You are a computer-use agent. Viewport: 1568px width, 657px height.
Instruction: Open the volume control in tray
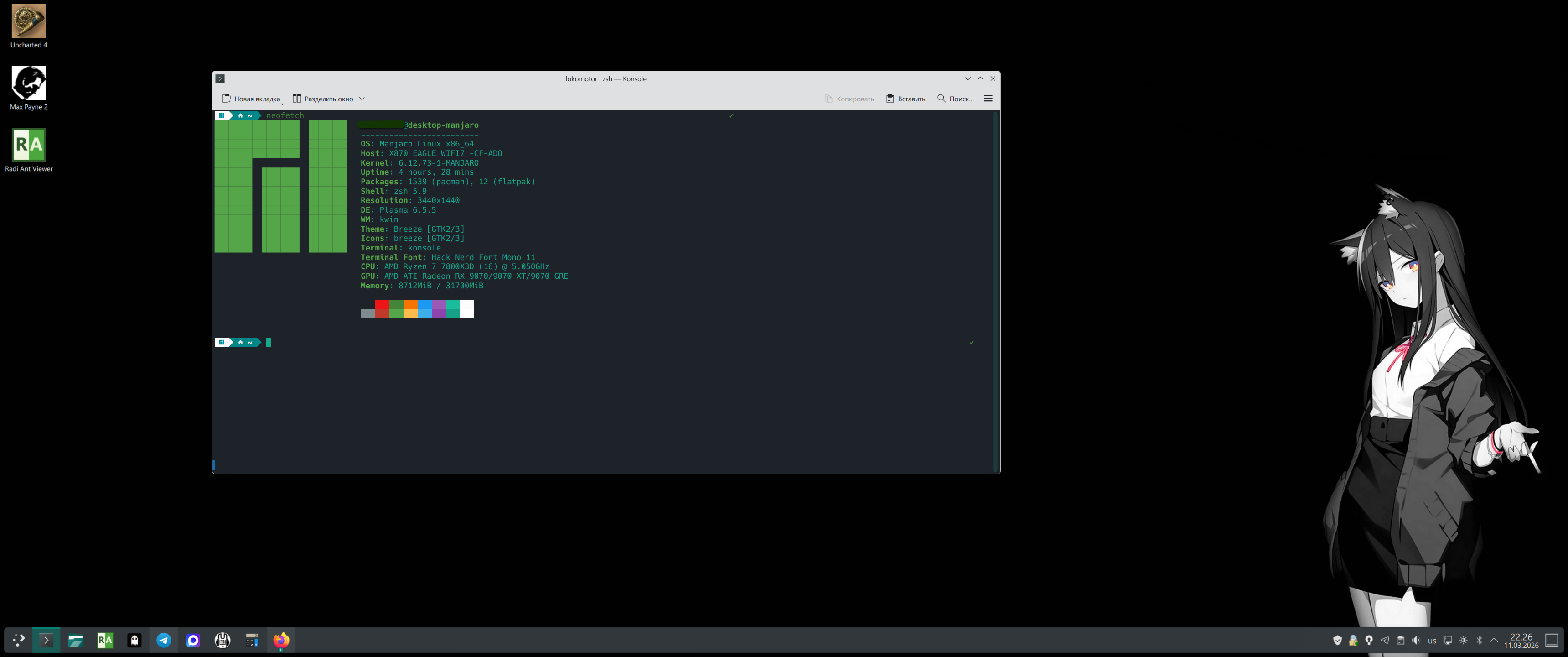[1416, 640]
